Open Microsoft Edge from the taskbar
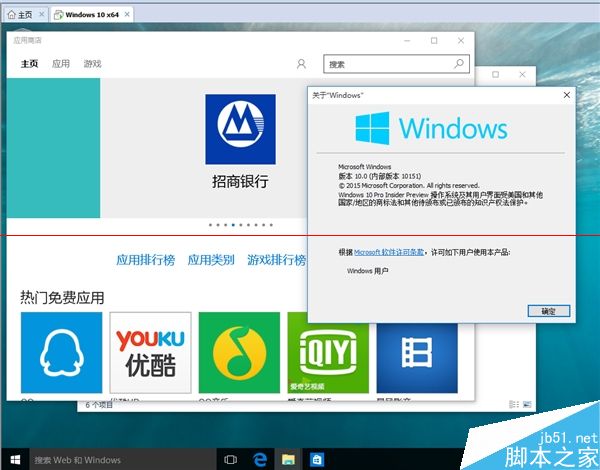Image resolution: width=600 pixels, height=470 pixels. [x=259, y=460]
